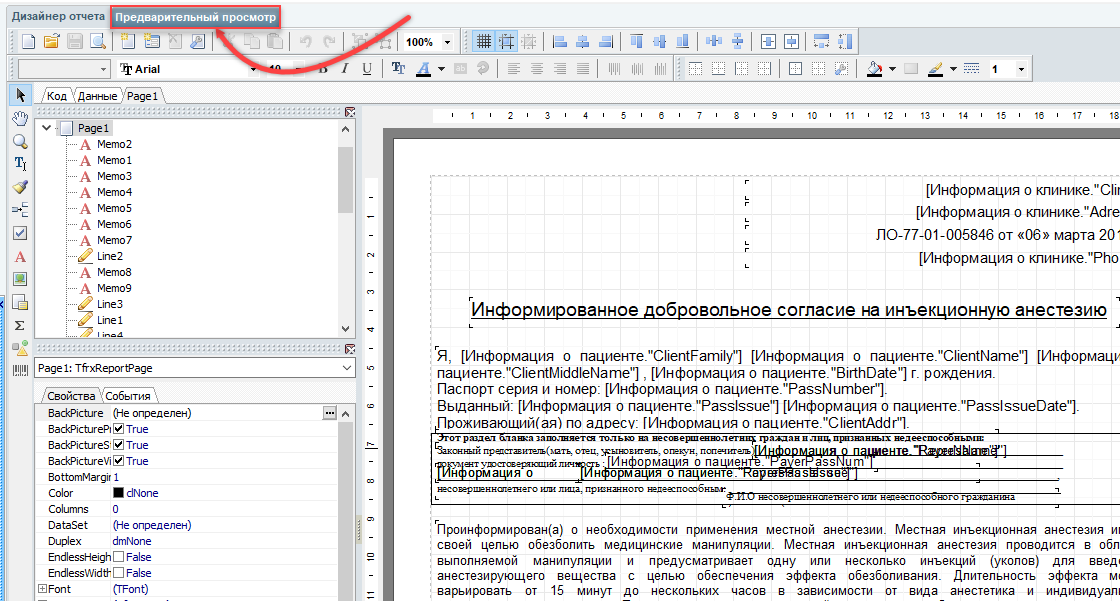Open the zoom percentage dropdown

coord(447,42)
